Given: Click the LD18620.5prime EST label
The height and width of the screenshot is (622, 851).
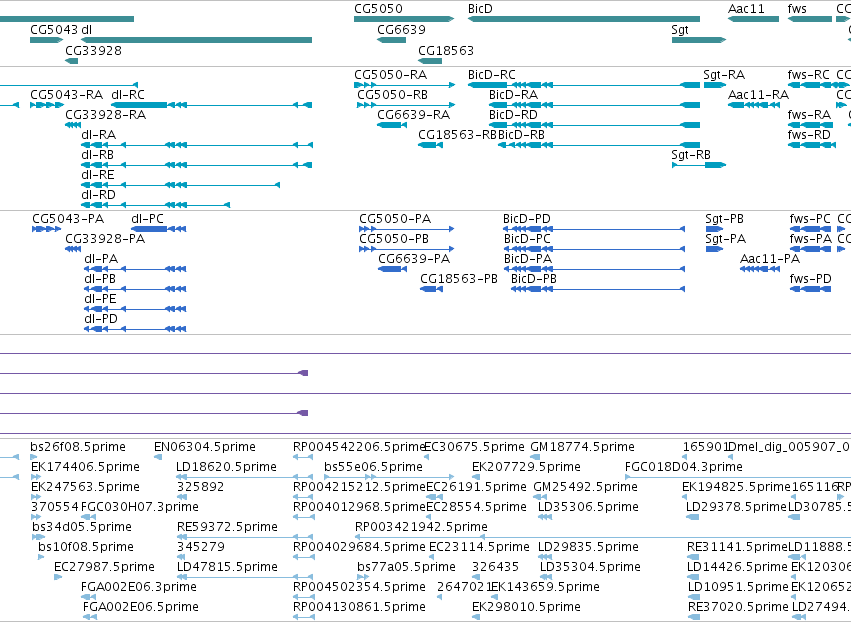Looking at the screenshot, I should 226,467.
